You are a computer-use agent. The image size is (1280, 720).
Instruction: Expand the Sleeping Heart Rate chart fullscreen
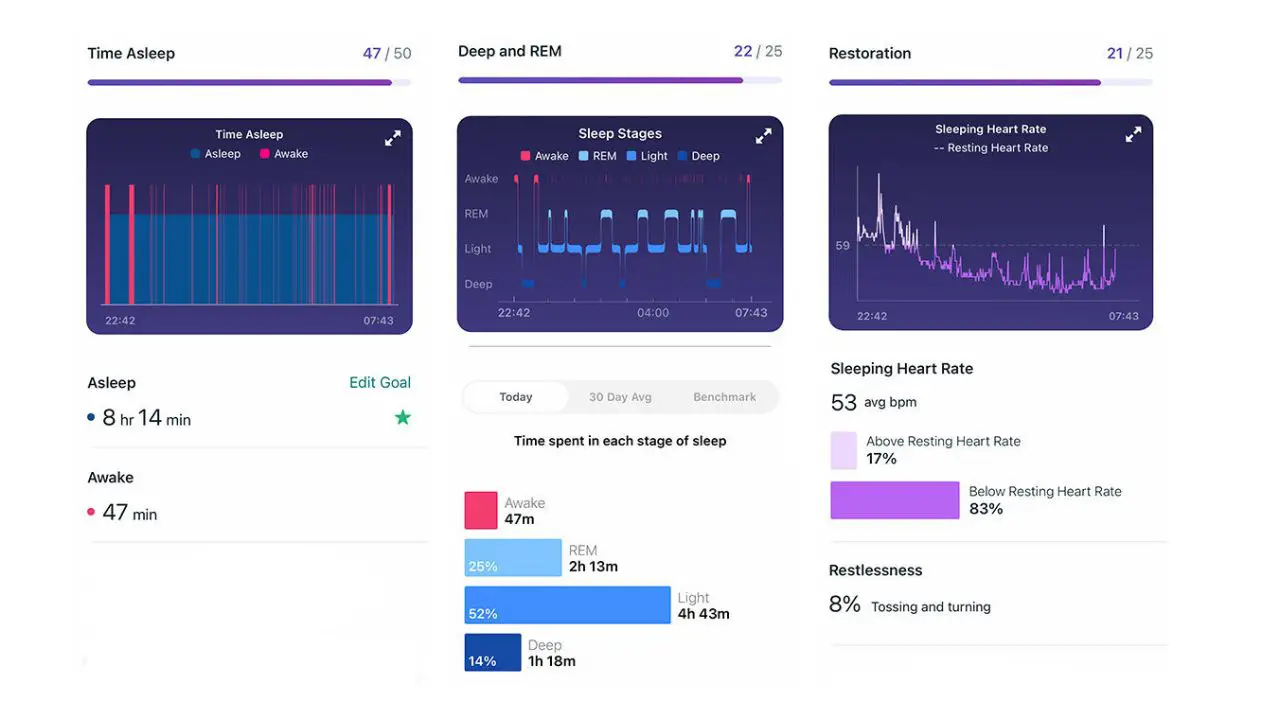tap(1133, 134)
